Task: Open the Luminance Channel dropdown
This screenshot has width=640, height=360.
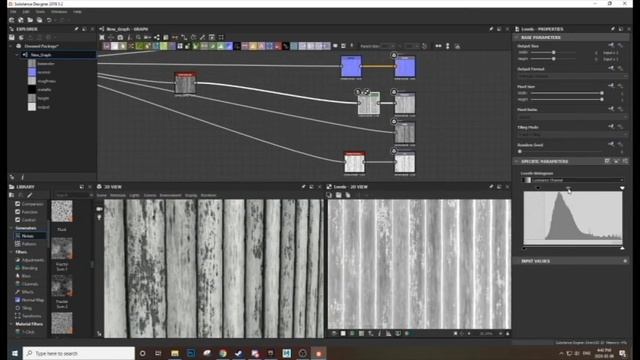Action: [573, 180]
